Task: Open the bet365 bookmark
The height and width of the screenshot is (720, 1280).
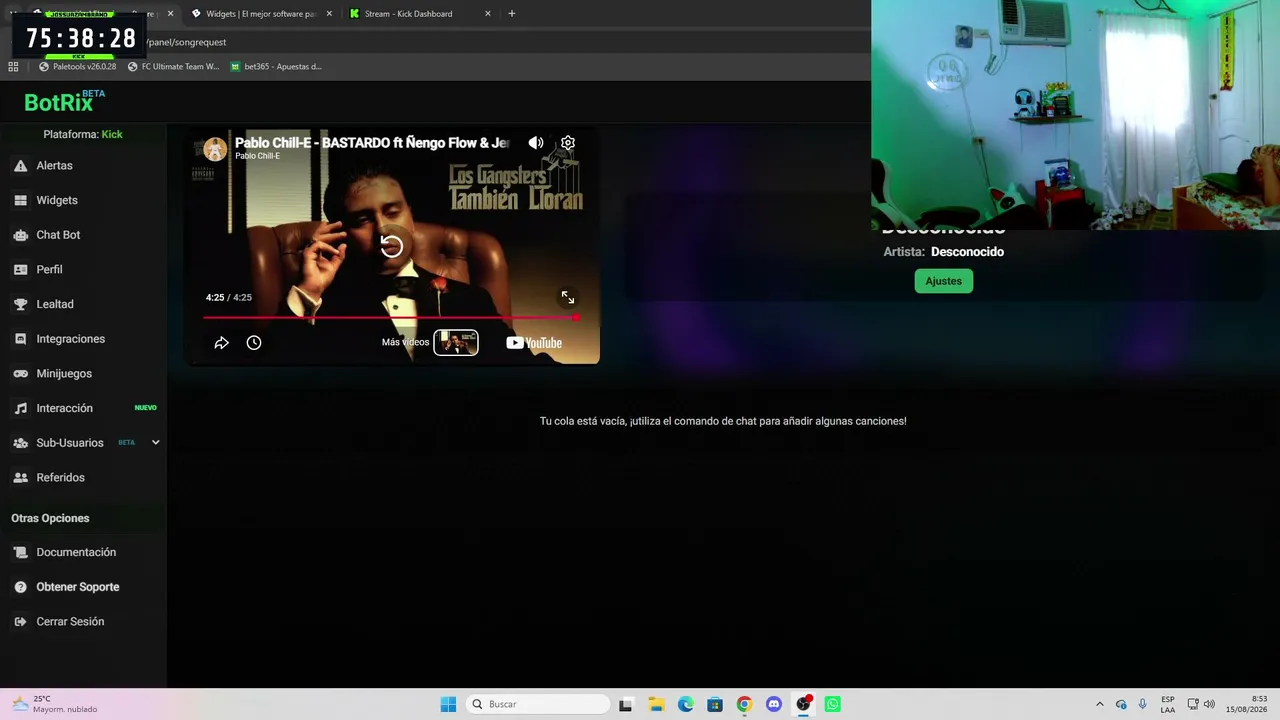Action: tap(276, 67)
